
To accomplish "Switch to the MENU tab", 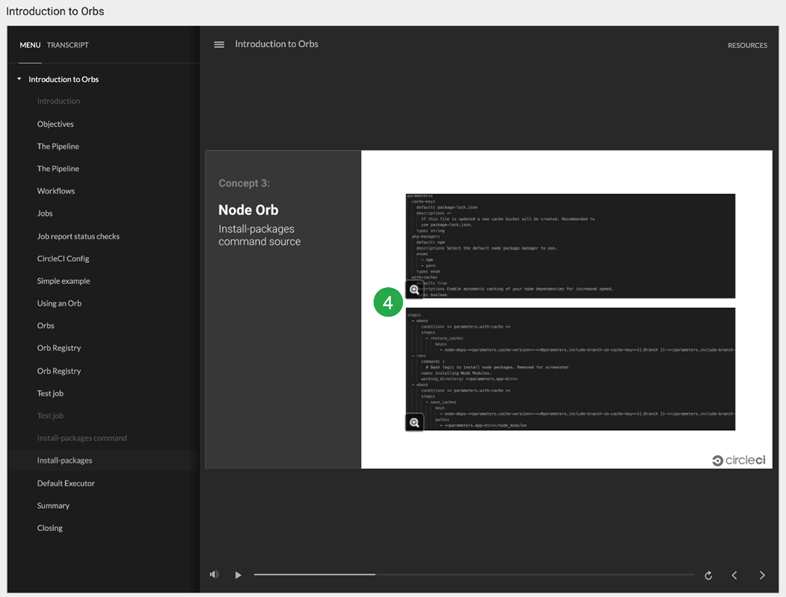I will click(30, 45).
